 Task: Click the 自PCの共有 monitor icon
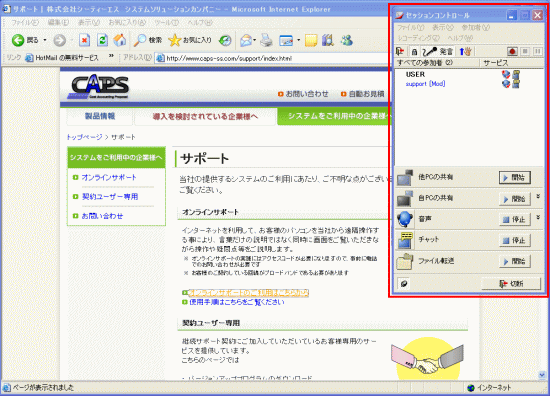405,198
